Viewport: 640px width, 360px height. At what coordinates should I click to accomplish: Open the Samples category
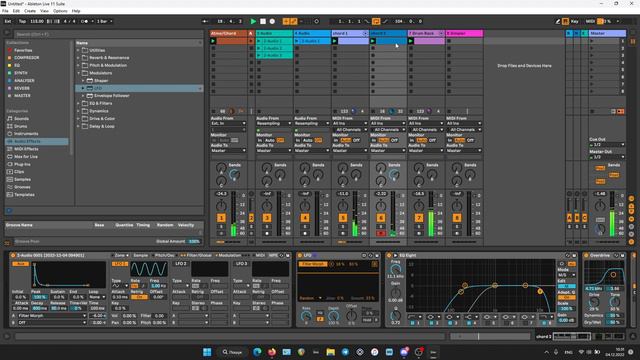pos(22,180)
